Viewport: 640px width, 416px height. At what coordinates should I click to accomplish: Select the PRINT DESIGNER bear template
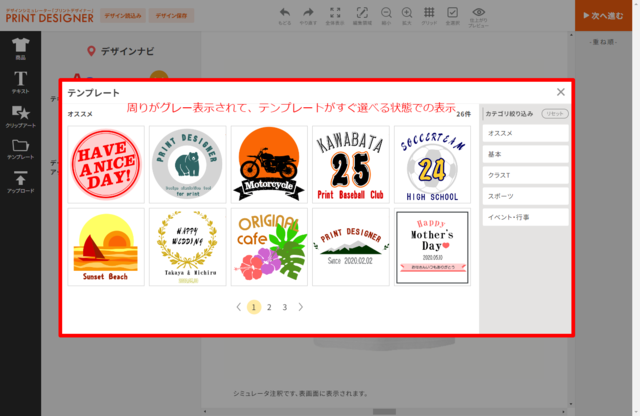pos(188,165)
